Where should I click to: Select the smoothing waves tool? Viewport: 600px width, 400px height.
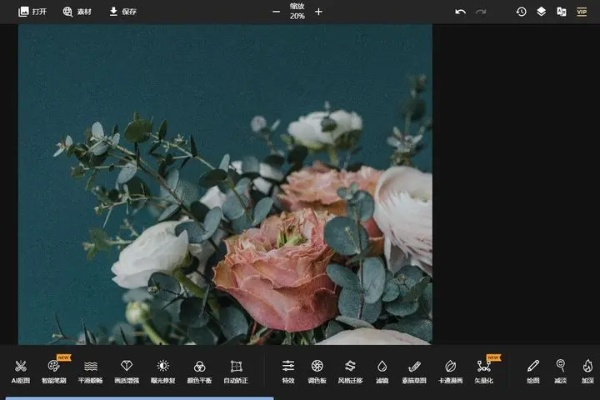coord(90,371)
